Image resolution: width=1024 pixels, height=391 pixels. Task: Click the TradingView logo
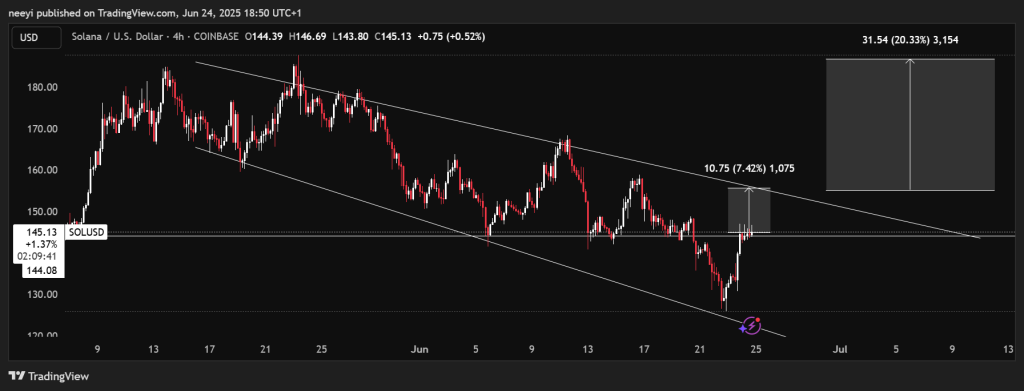(x=48, y=376)
